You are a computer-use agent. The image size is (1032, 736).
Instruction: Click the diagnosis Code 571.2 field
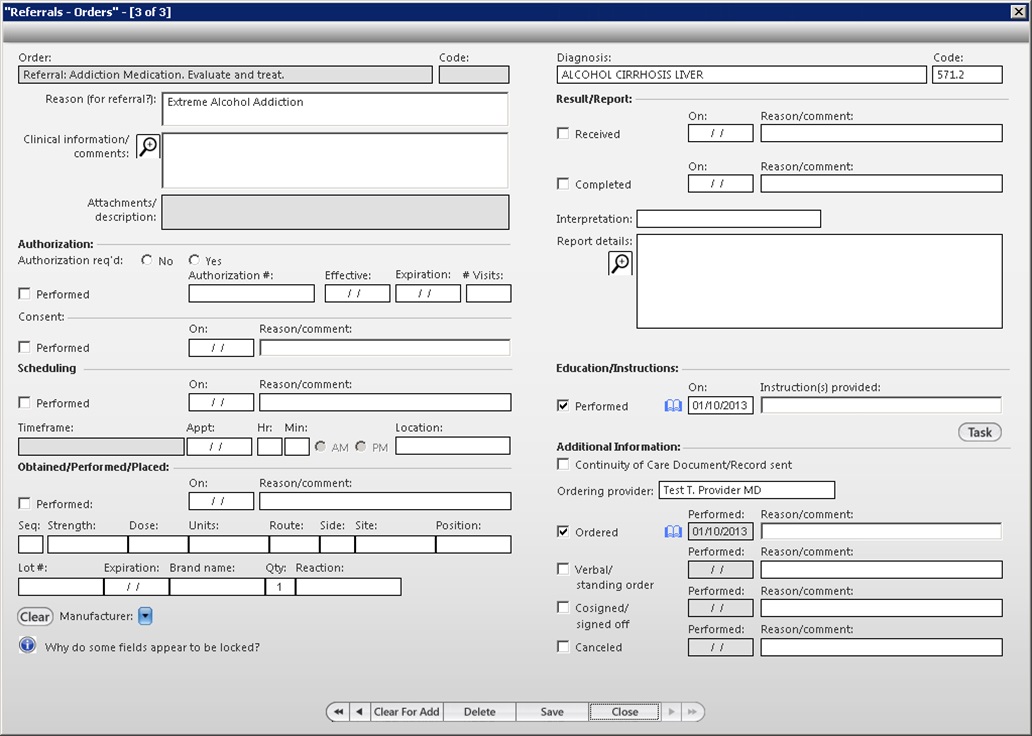pos(967,74)
